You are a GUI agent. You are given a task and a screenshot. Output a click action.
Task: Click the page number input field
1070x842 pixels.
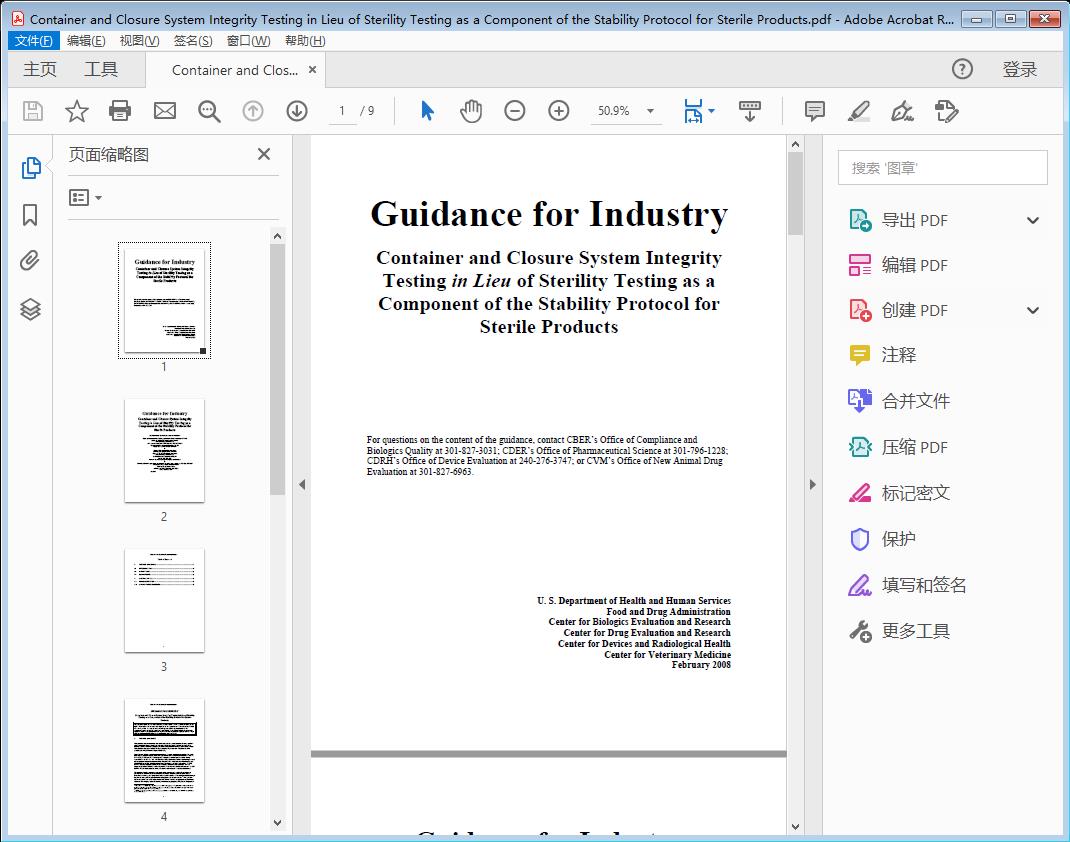342,111
